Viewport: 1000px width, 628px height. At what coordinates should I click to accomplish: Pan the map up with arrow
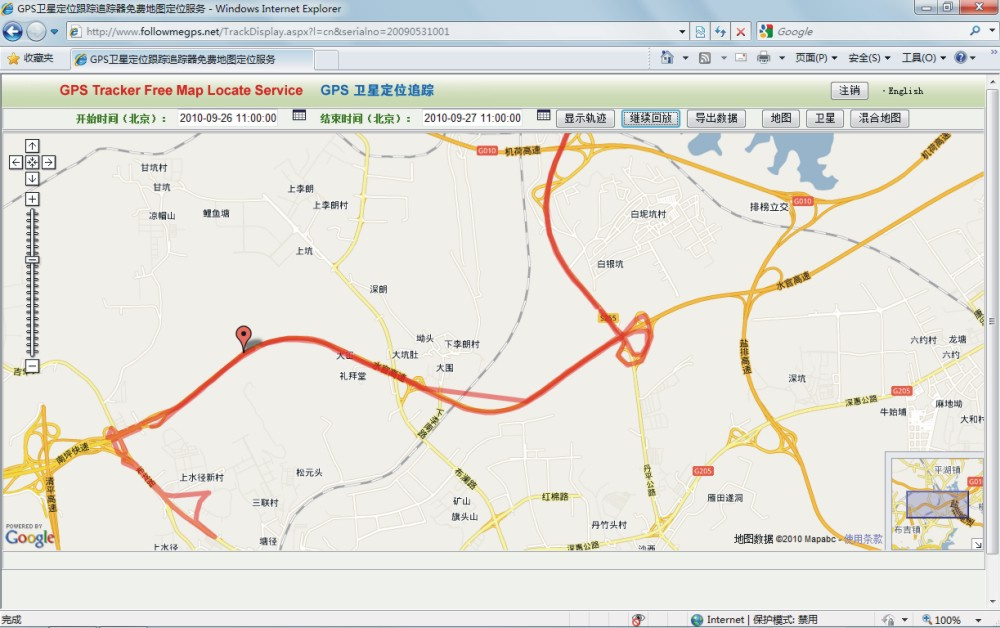[32, 146]
